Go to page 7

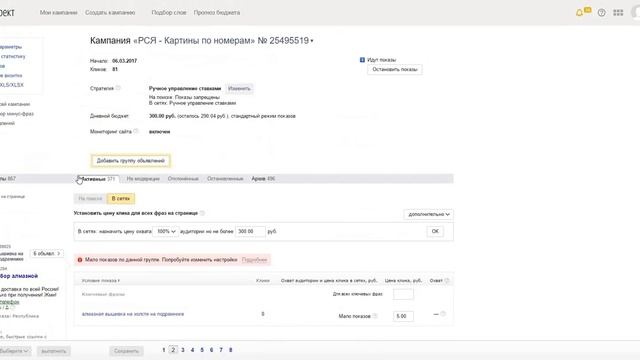221,350
